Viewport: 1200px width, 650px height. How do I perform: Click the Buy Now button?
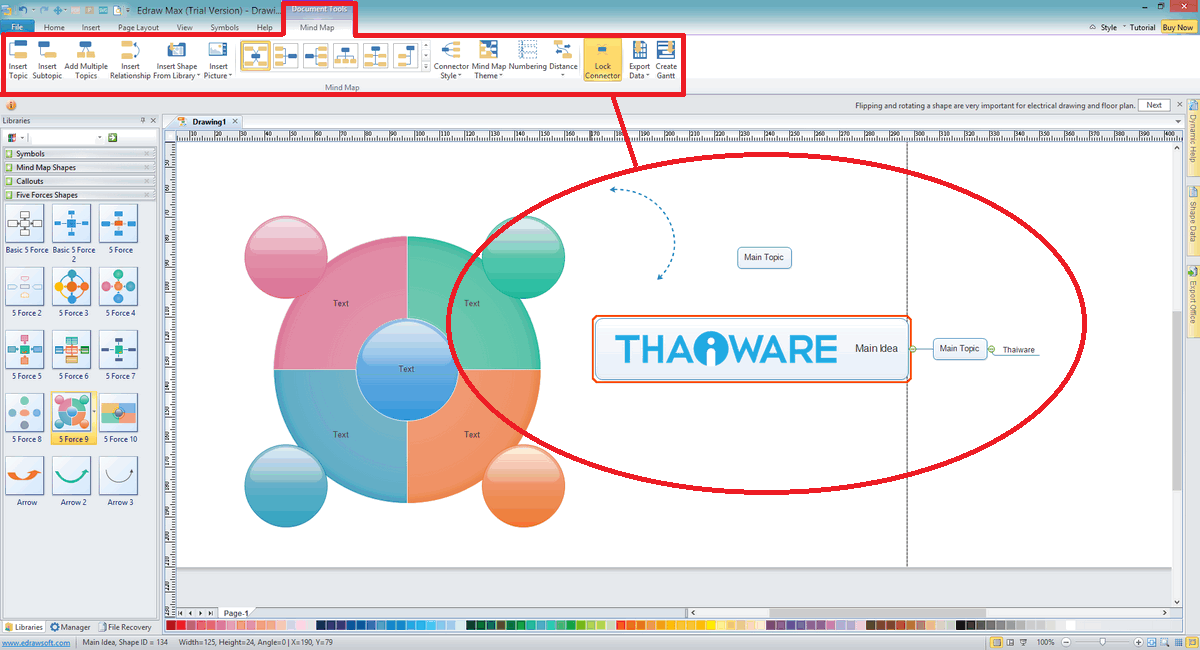point(1177,27)
